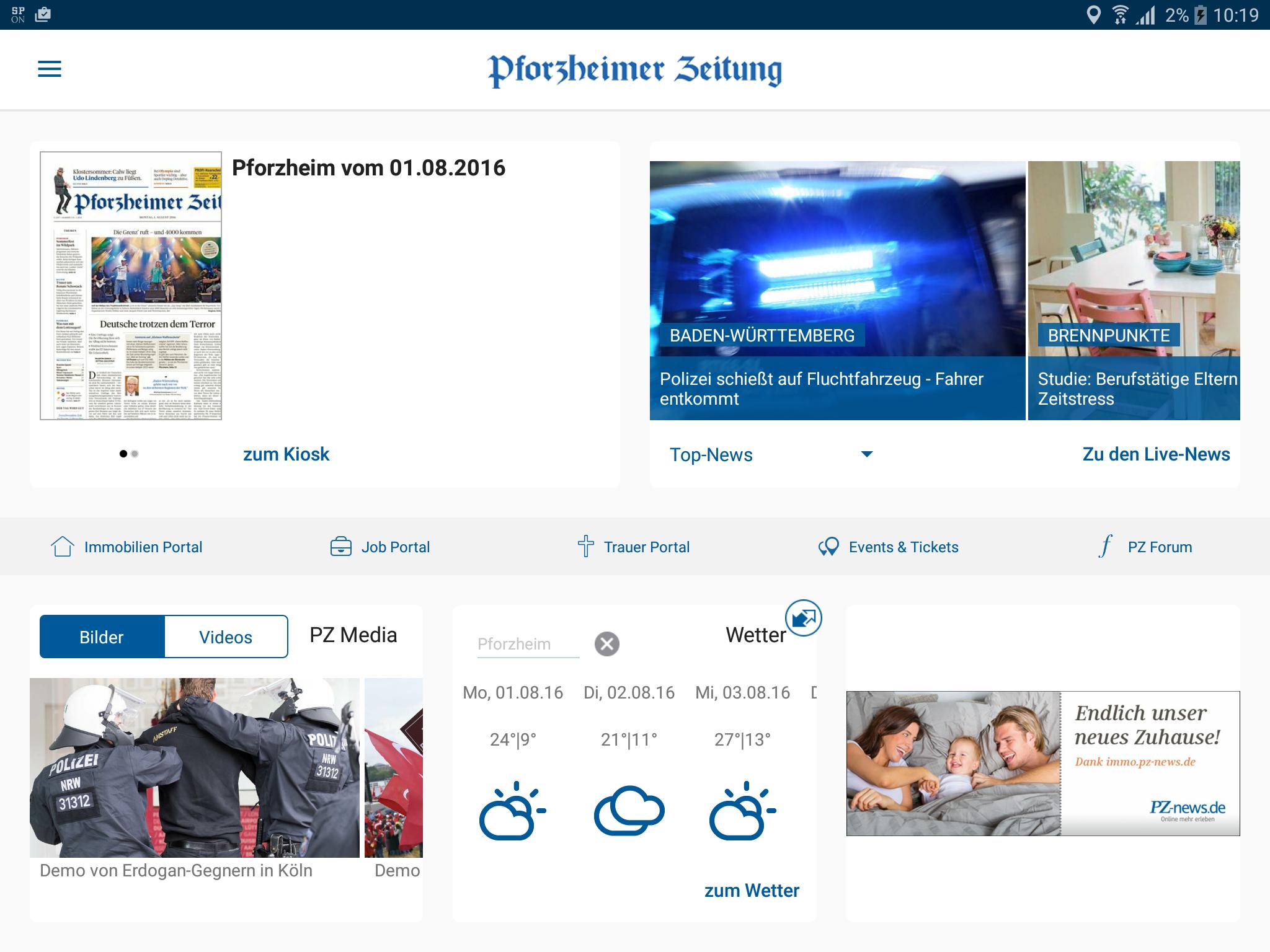Open Demo von Erdogan-Gegnern photo

click(x=195, y=768)
